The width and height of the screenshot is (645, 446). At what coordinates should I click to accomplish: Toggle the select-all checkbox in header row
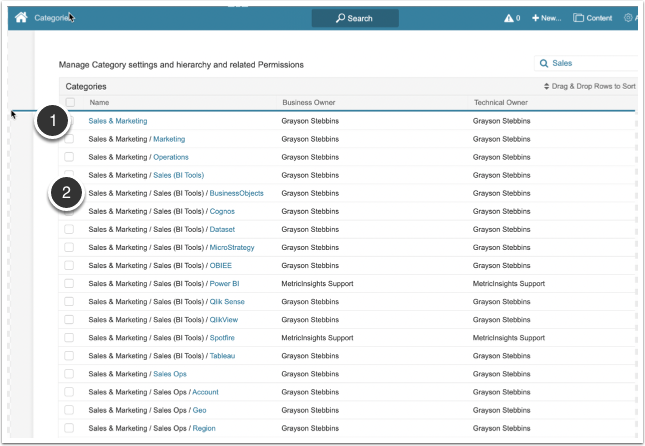(x=70, y=102)
